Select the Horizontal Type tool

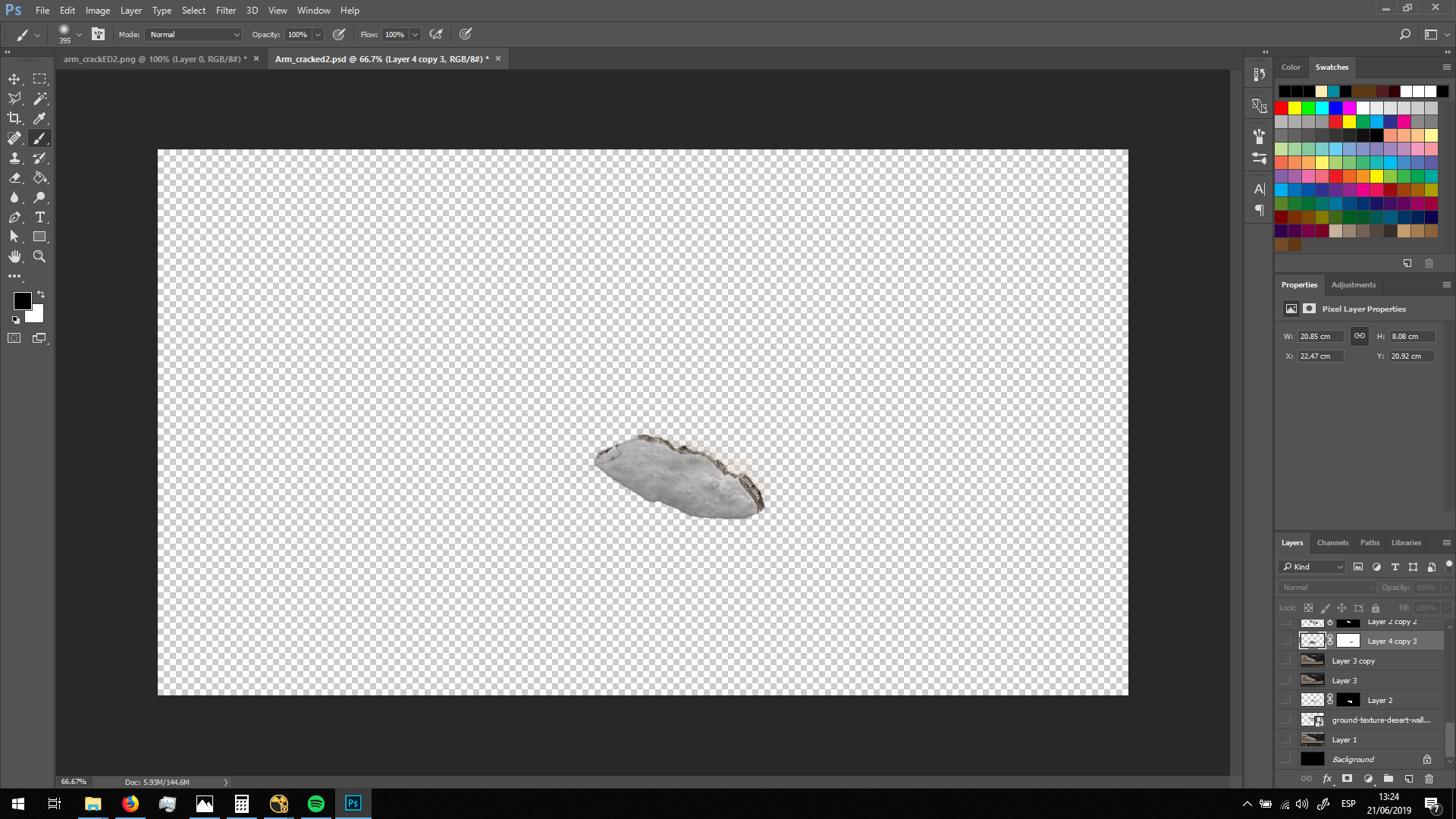pos(40,217)
